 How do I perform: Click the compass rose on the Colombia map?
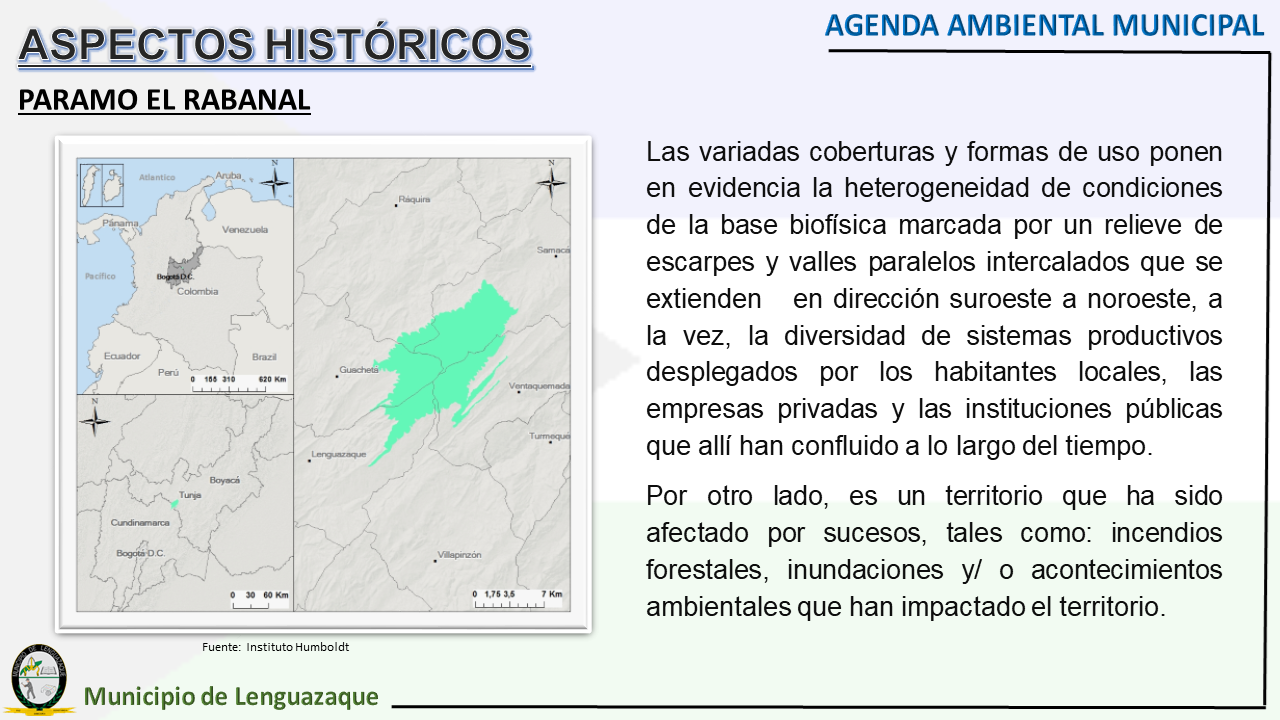[x=277, y=180]
